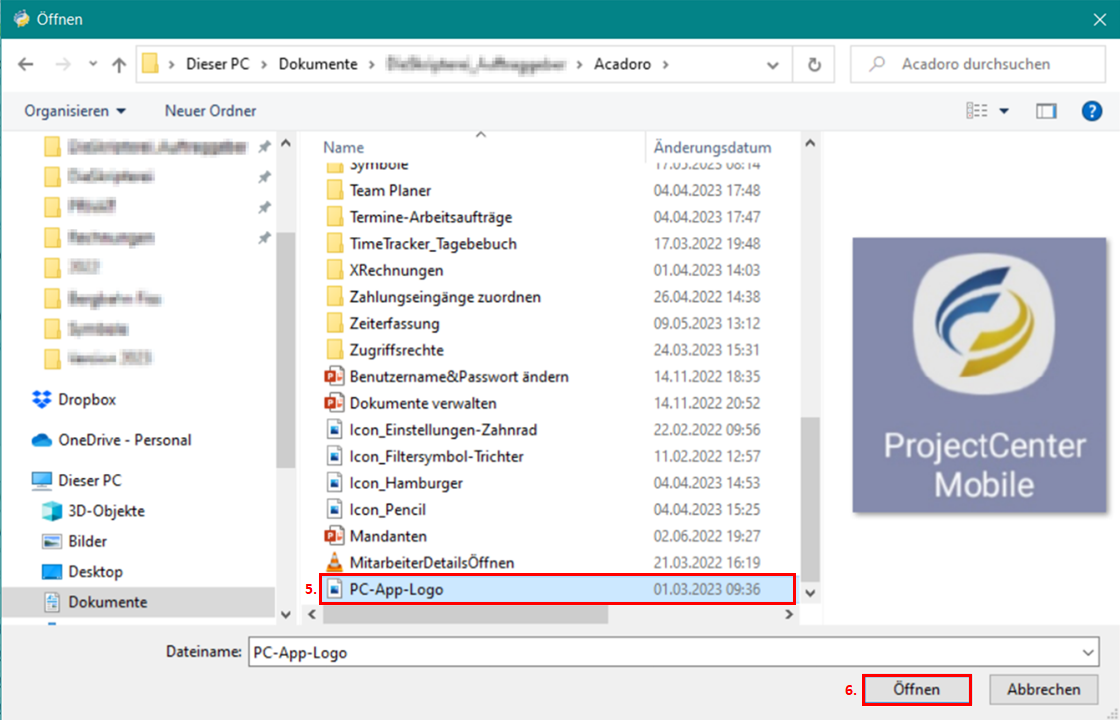The height and width of the screenshot is (720, 1120).
Task: Click the Öffnen button
Action: [916, 689]
